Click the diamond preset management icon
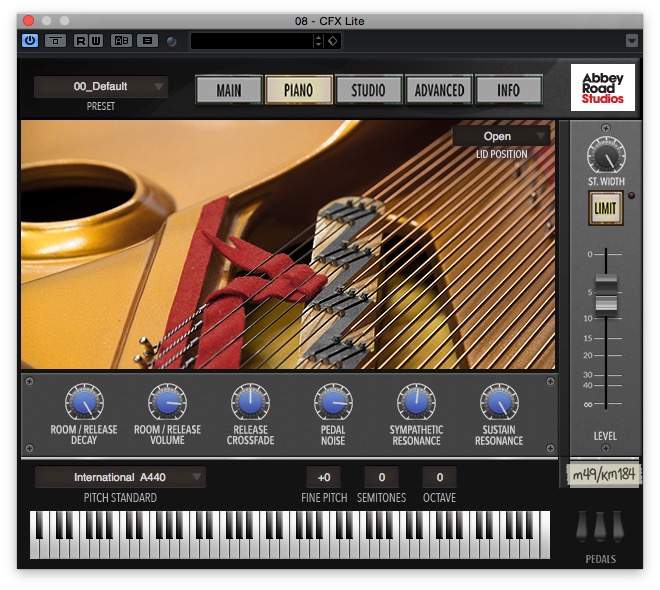660x590 pixels. 333,41
